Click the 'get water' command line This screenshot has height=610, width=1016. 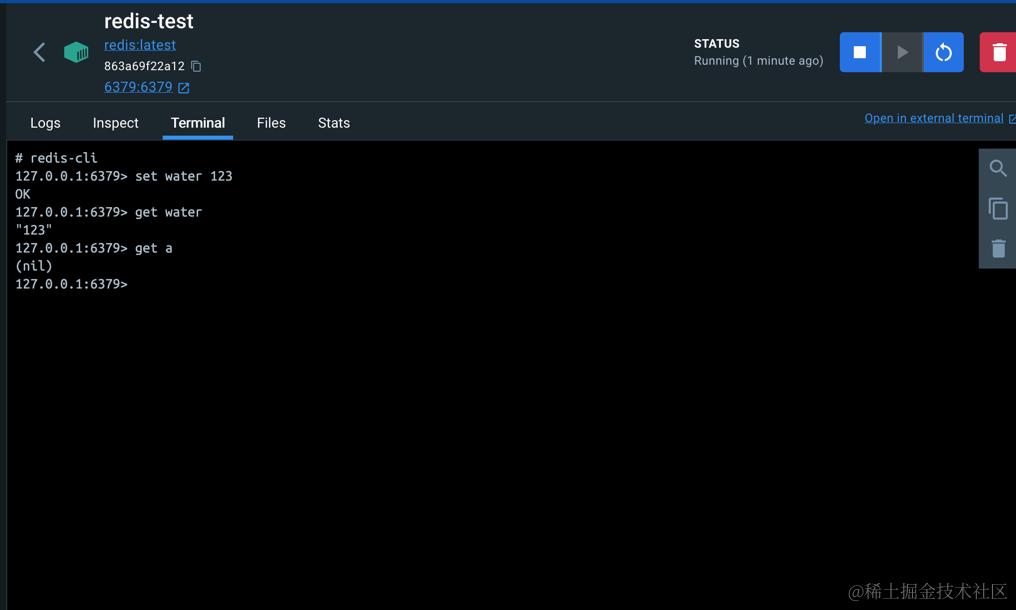coord(108,212)
